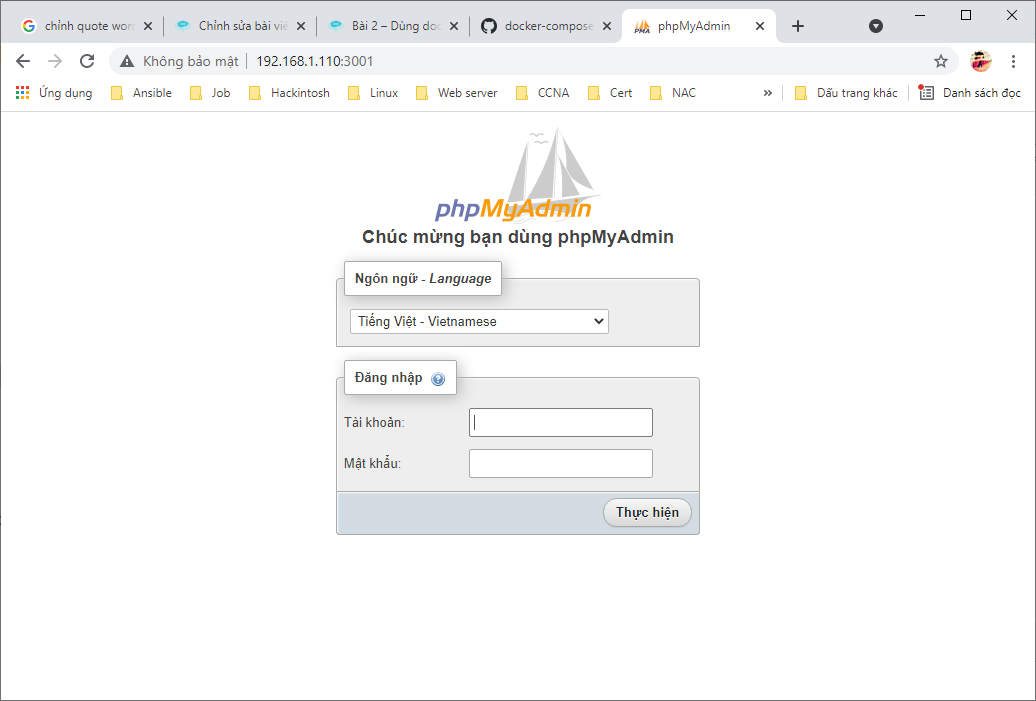Open the Chrome three-dot menu
Viewport: 1036px width, 701px height.
(x=1013, y=61)
